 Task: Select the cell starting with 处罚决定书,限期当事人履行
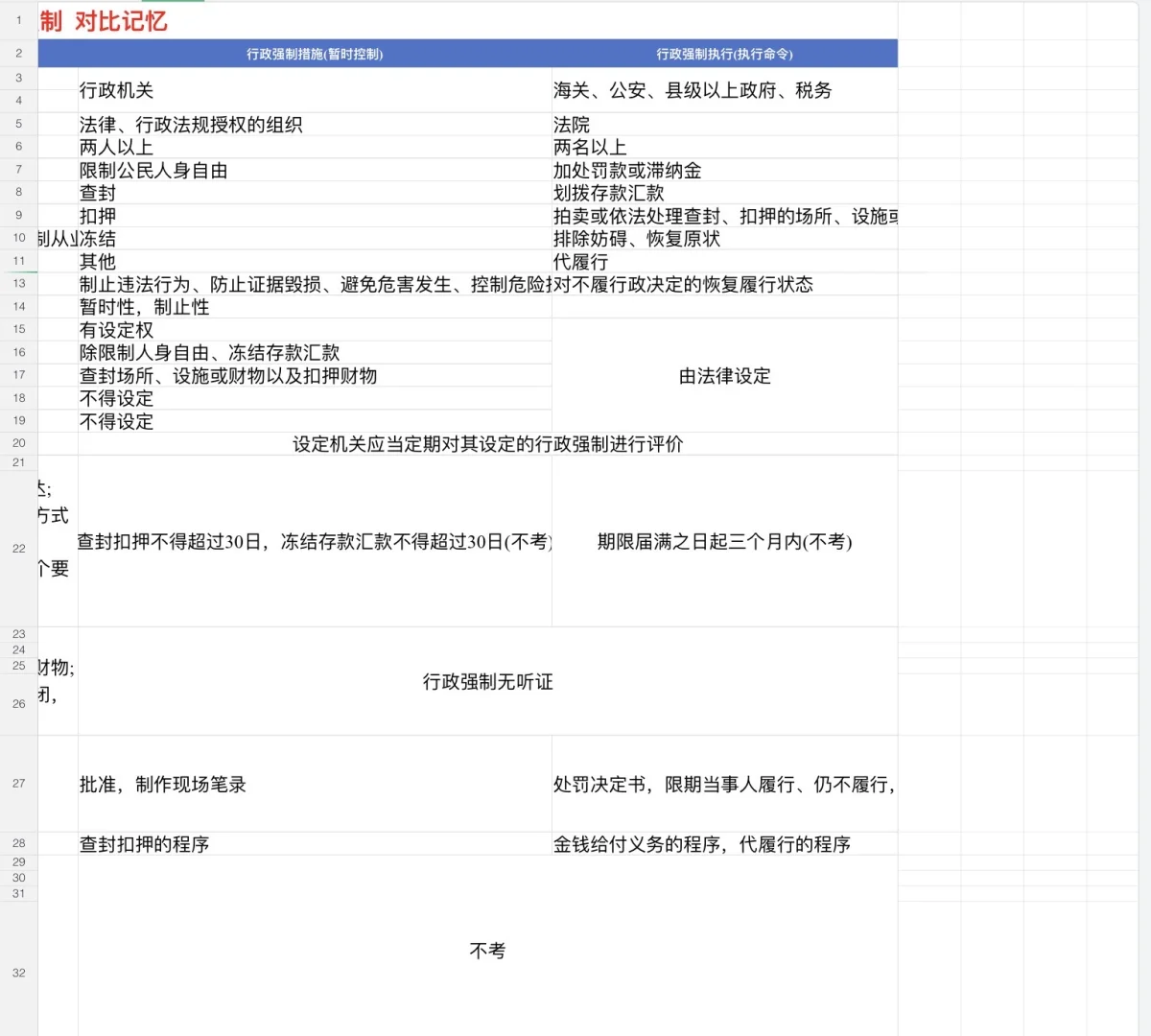725,784
